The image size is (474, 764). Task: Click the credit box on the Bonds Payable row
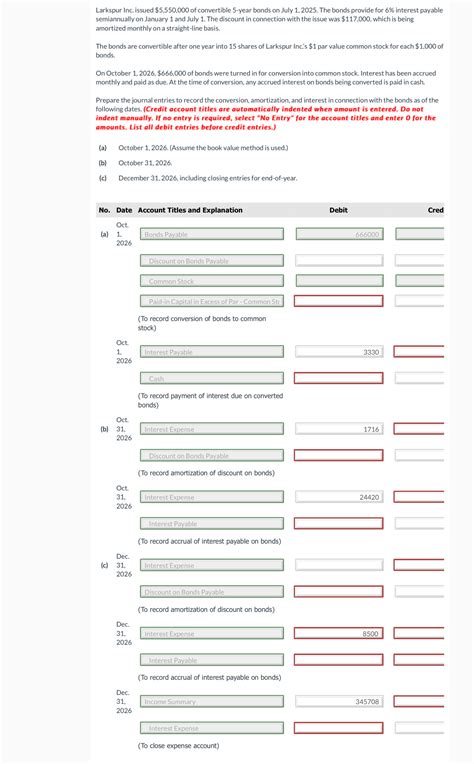tap(419, 234)
